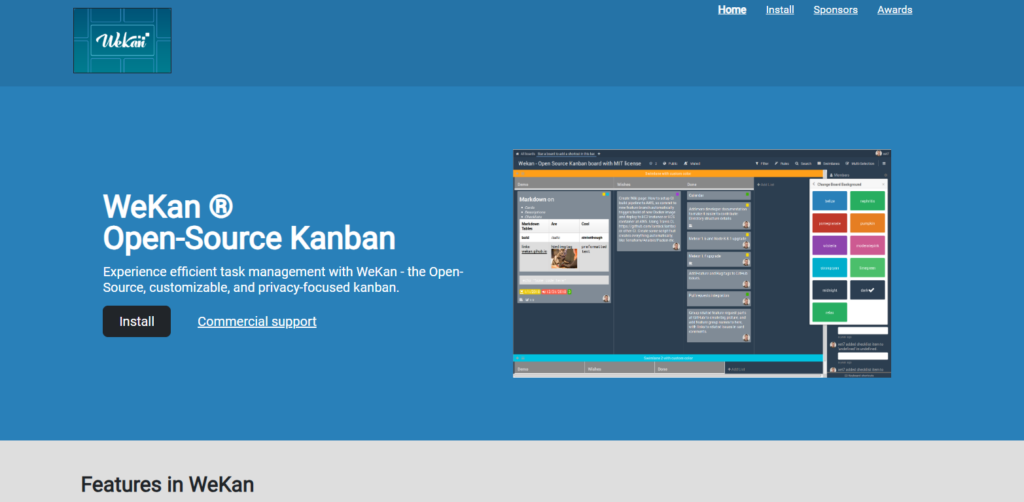Click the cat image in the Markdown card

(563, 257)
